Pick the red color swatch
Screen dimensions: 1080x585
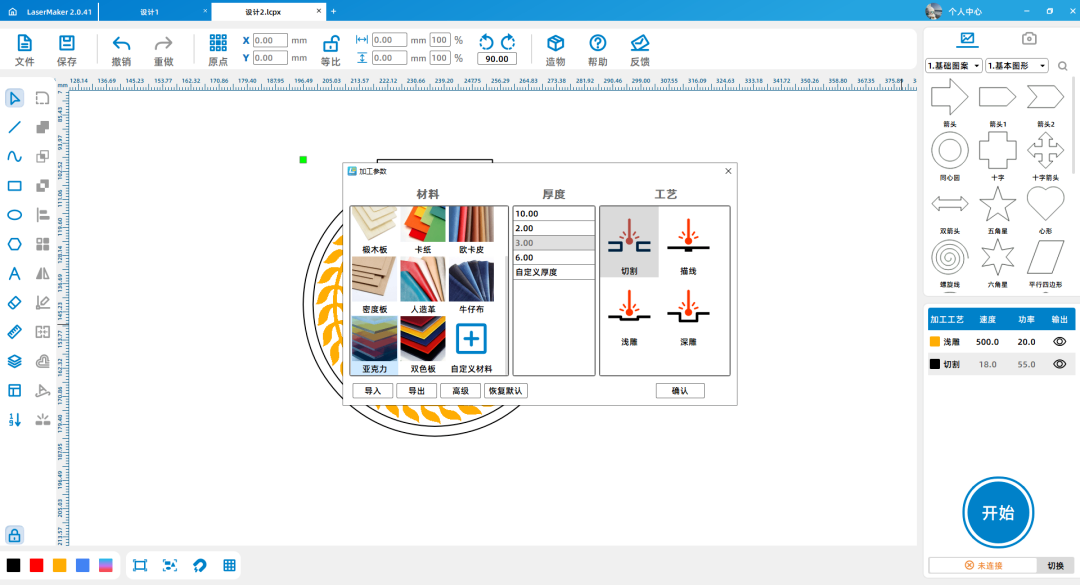37,565
